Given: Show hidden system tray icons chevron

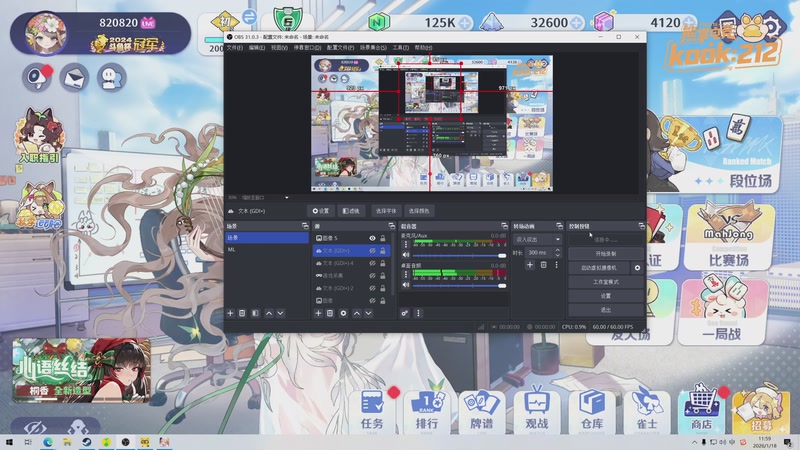Looking at the screenshot, I should [x=694, y=442].
